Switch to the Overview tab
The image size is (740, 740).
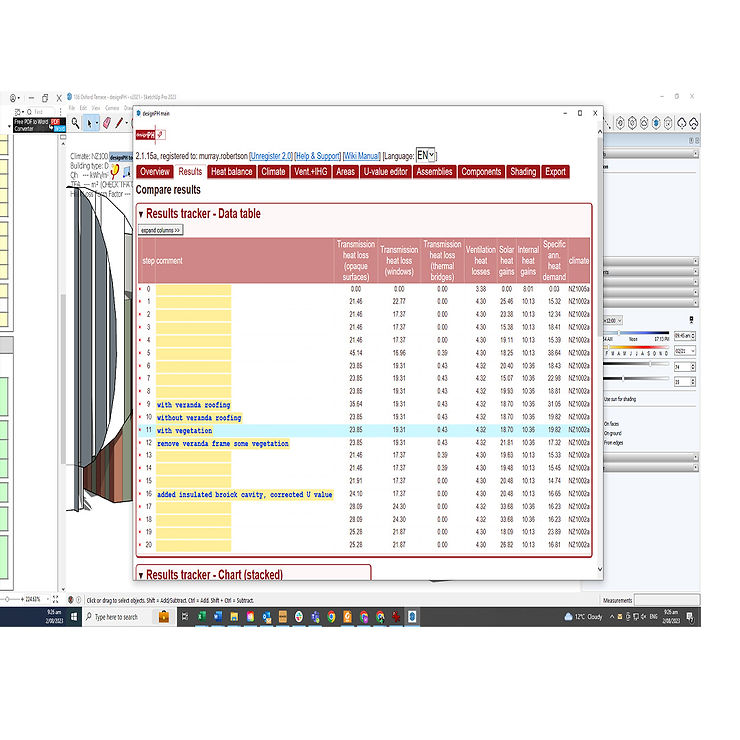155,172
